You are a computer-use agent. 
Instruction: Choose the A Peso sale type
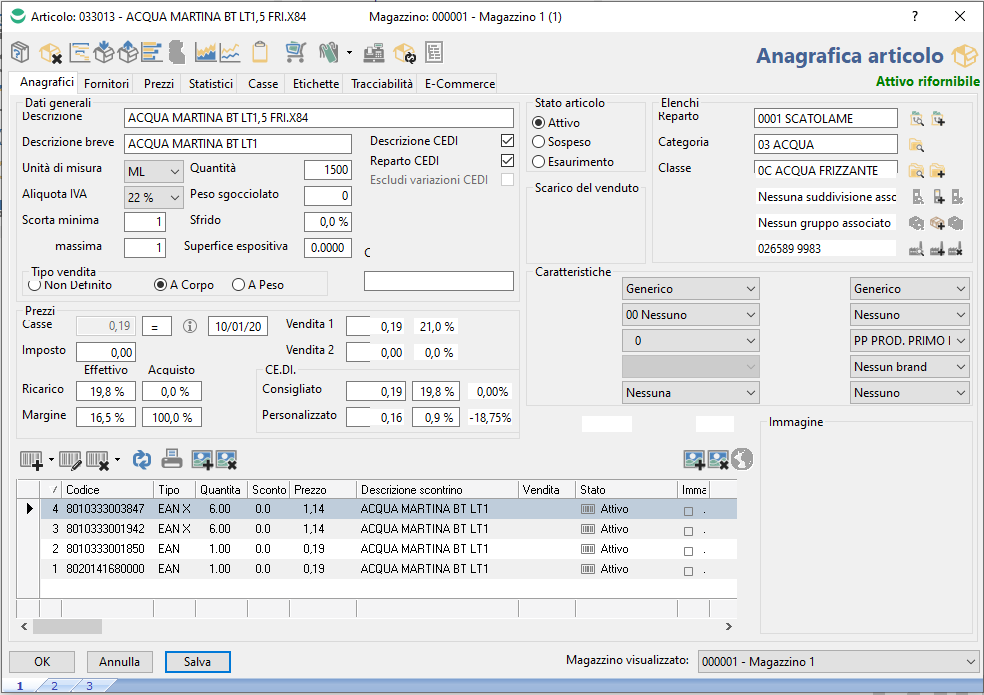[238, 285]
